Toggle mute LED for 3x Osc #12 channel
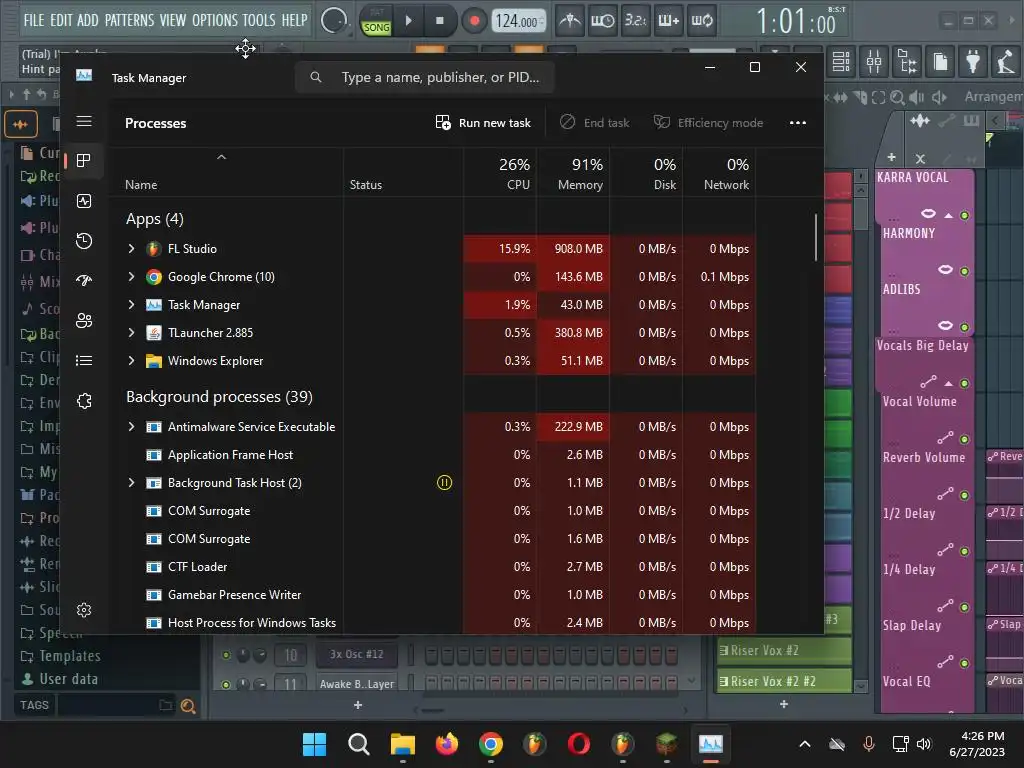Screen dimensions: 1024x768 click(226, 654)
